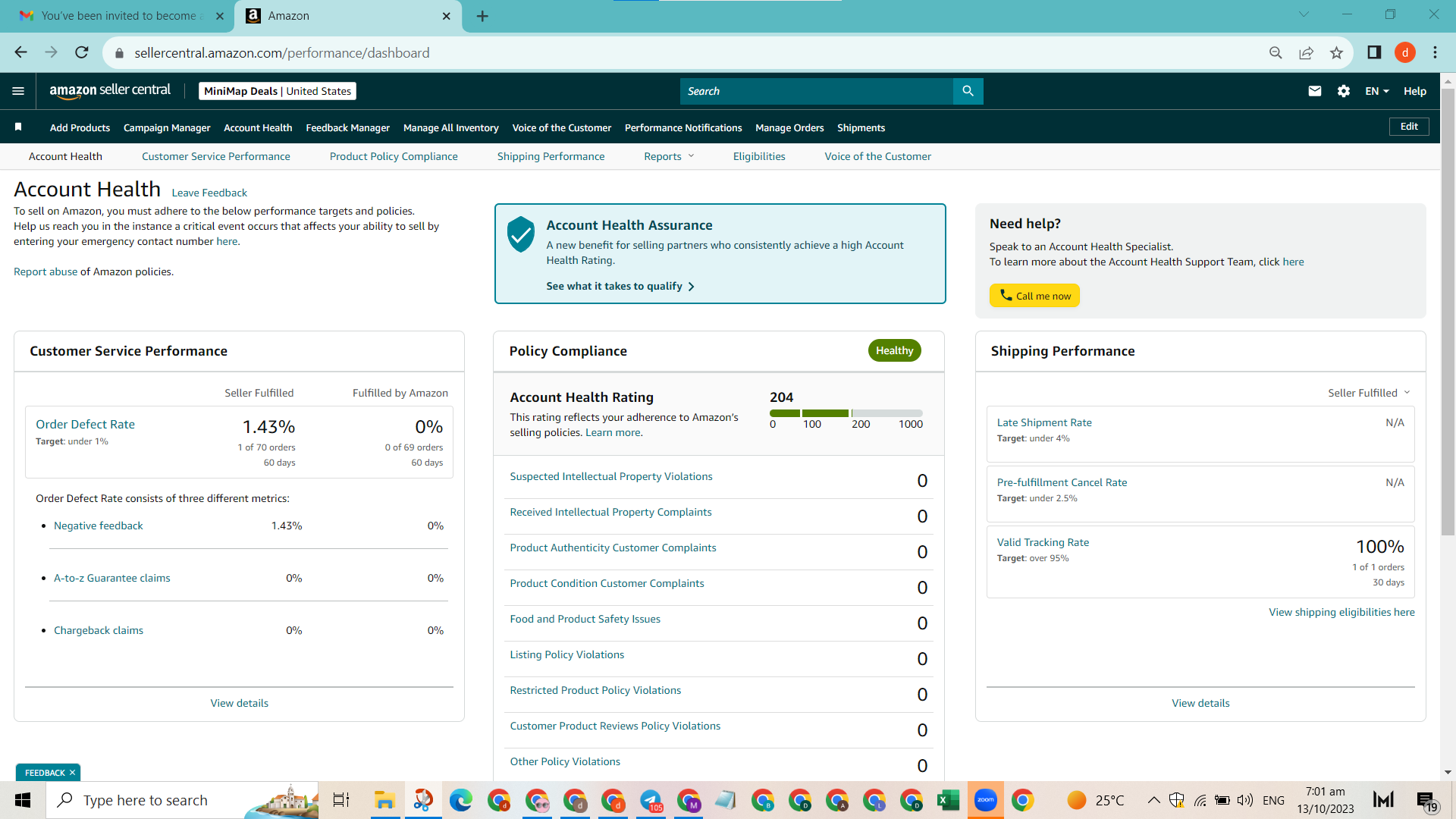Click the Learn more link for health rating
The width and height of the screenshot is (1456, 819).
[x=613, y=432]
